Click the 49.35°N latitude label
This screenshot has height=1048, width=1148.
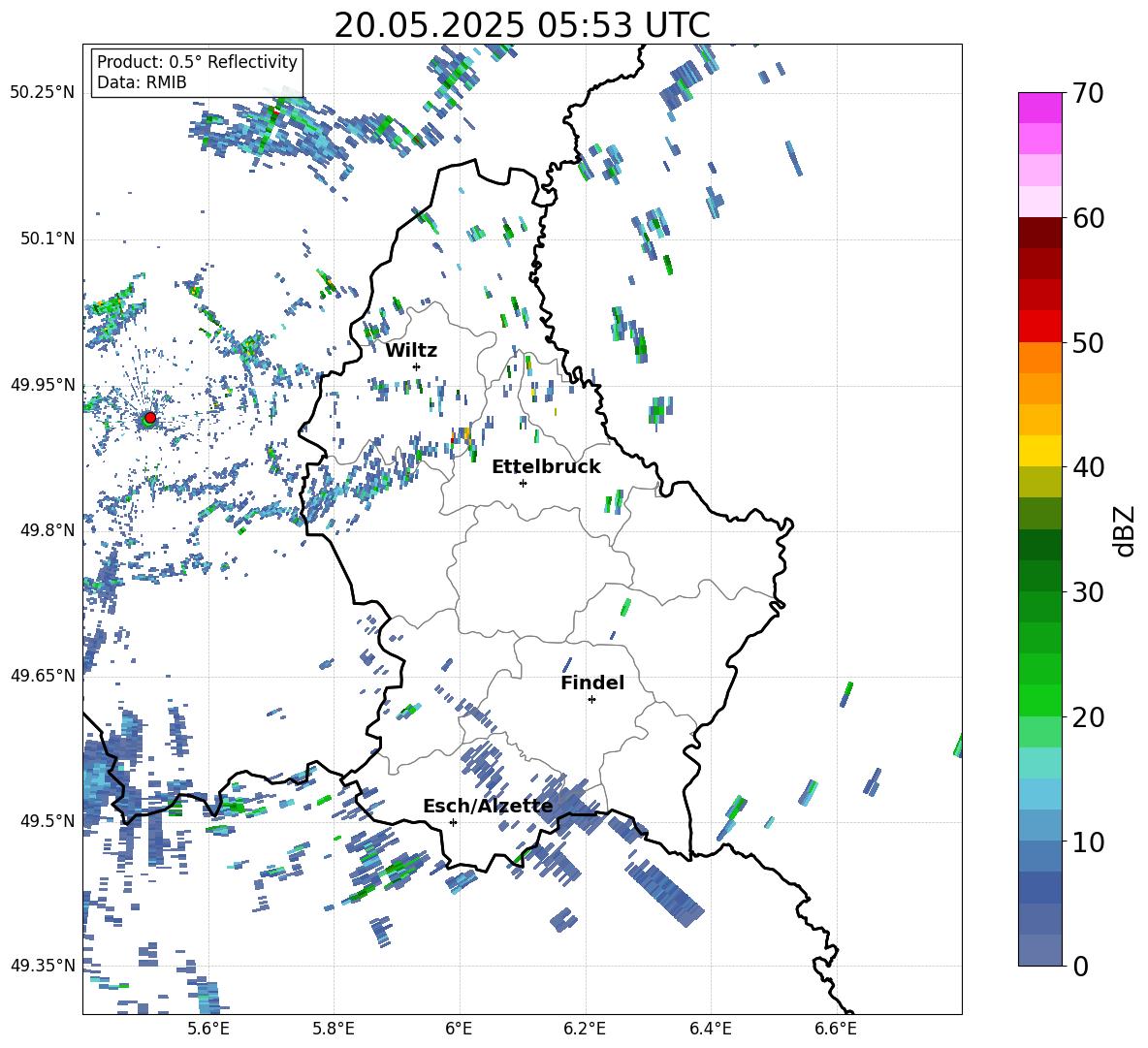43,966
